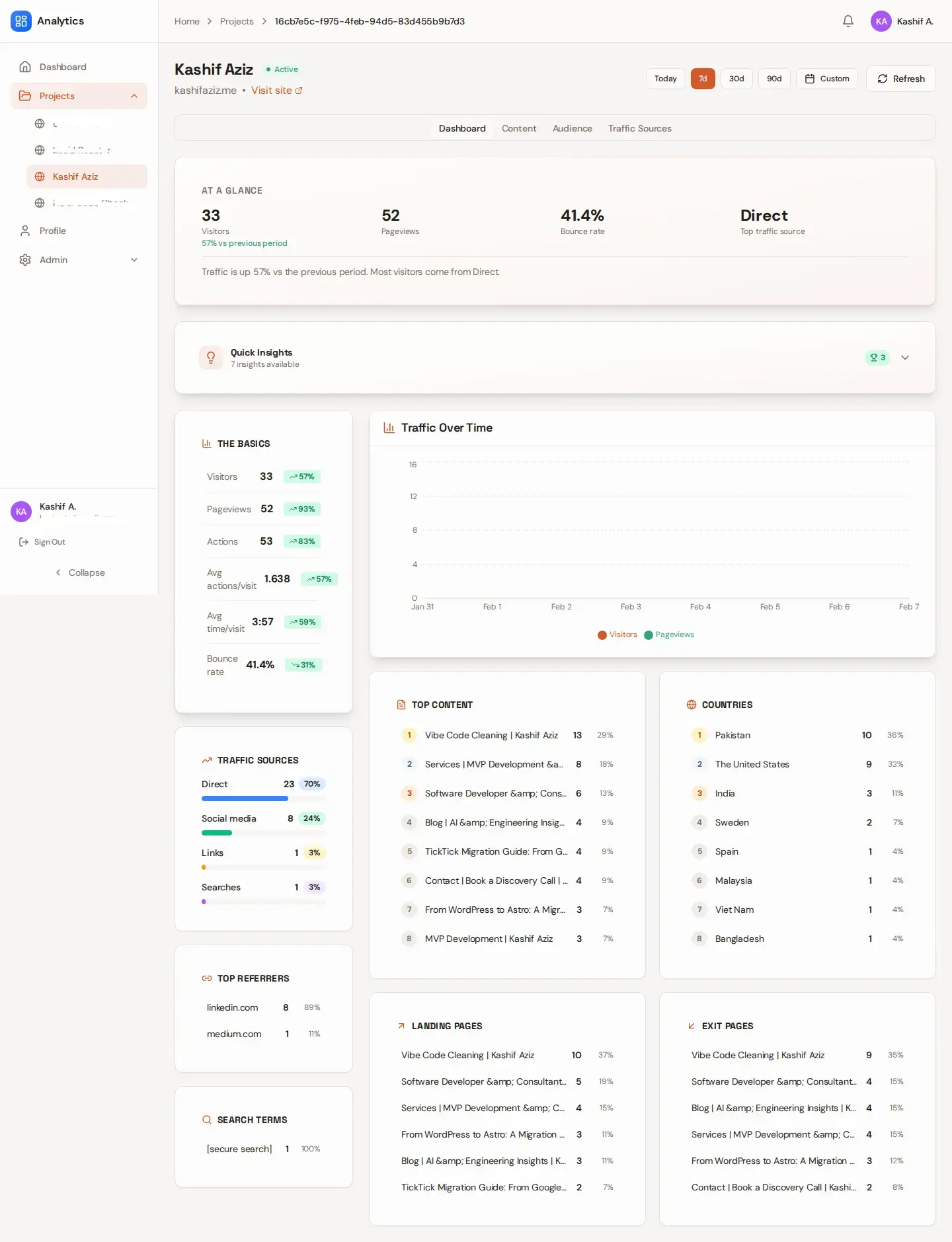Click the Dashboard home icon in the sidebar
The width and height of the screenshot is (952, 1242).
(x=25, y=67)
